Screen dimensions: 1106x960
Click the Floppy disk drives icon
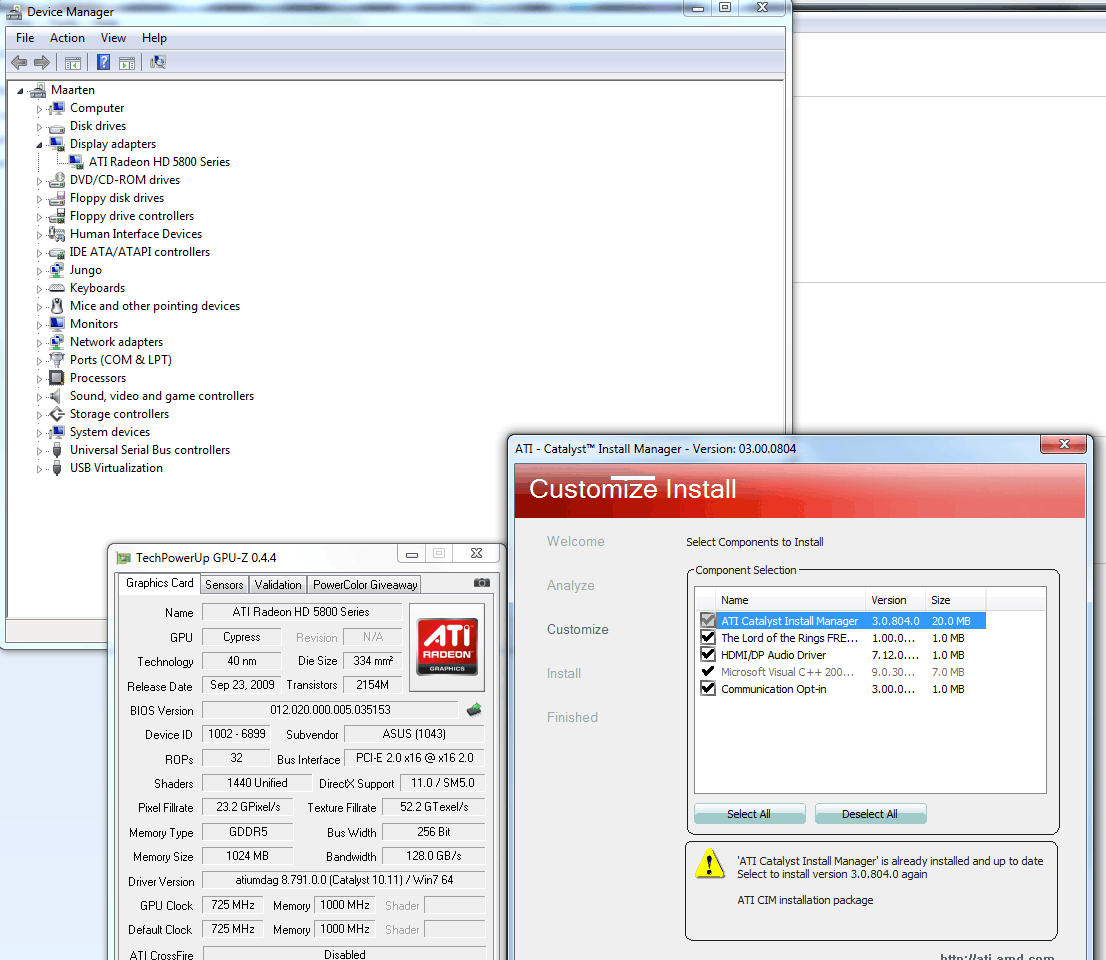tap(56, 198)
